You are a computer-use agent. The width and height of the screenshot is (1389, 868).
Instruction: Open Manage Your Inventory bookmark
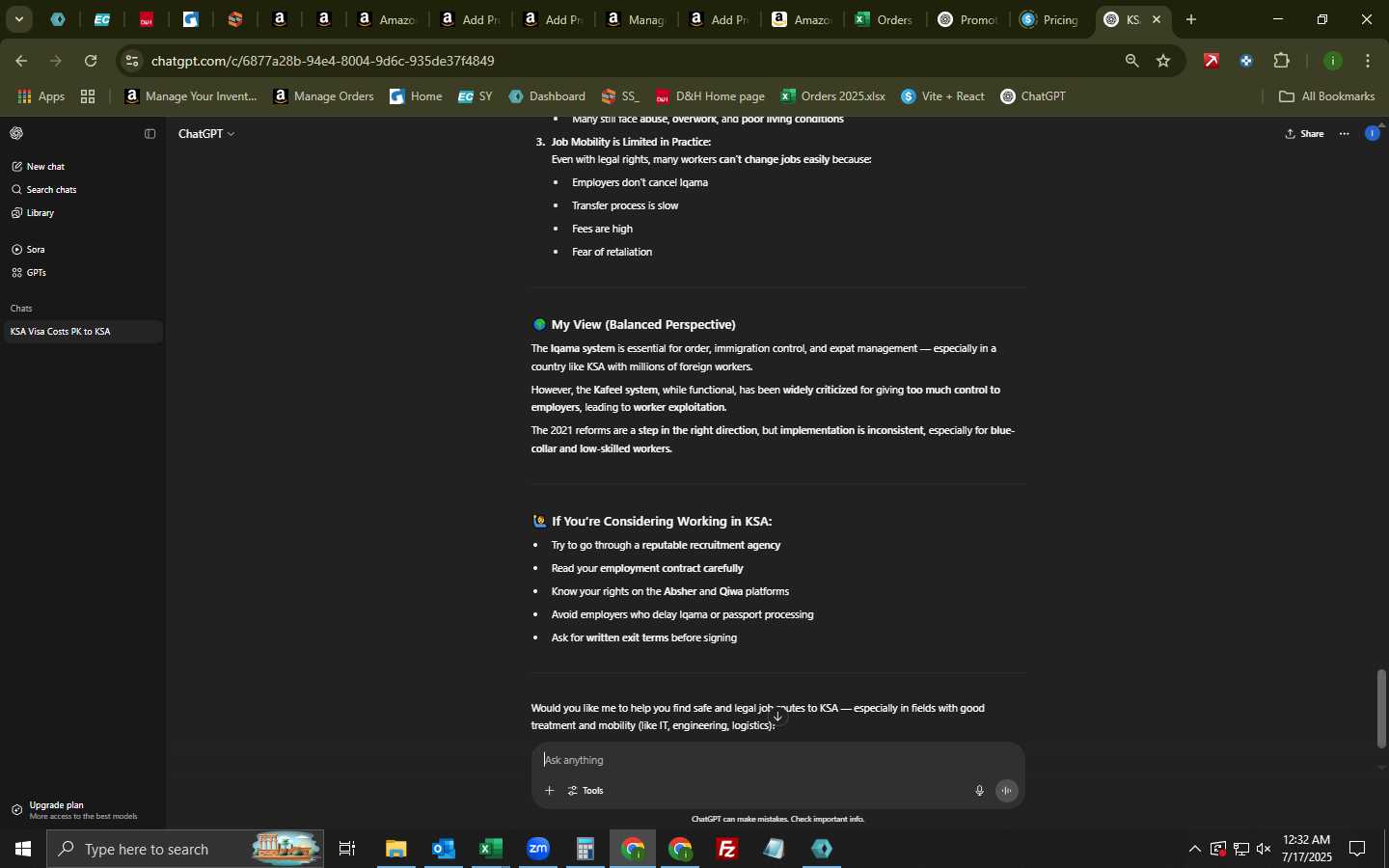click(x=191, y=96)
